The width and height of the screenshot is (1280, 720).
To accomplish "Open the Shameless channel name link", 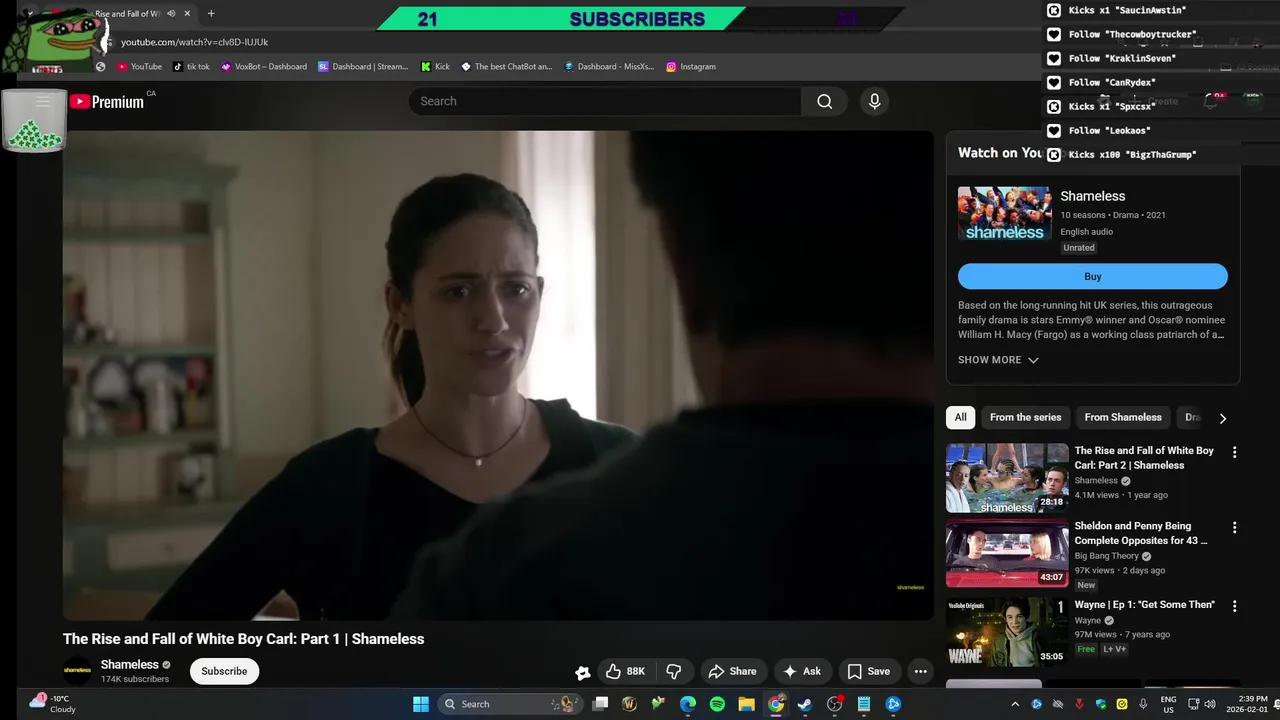I will [129, 664].
